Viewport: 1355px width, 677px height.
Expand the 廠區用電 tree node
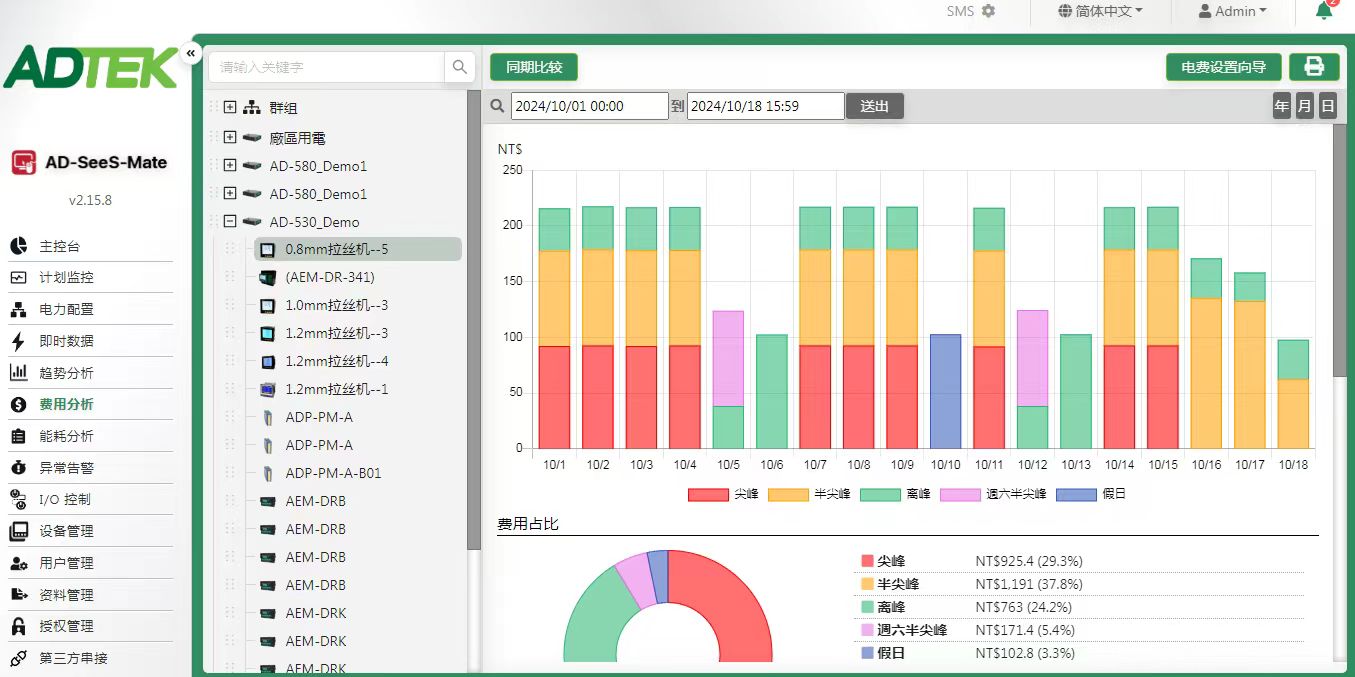(x=230, y=137)
